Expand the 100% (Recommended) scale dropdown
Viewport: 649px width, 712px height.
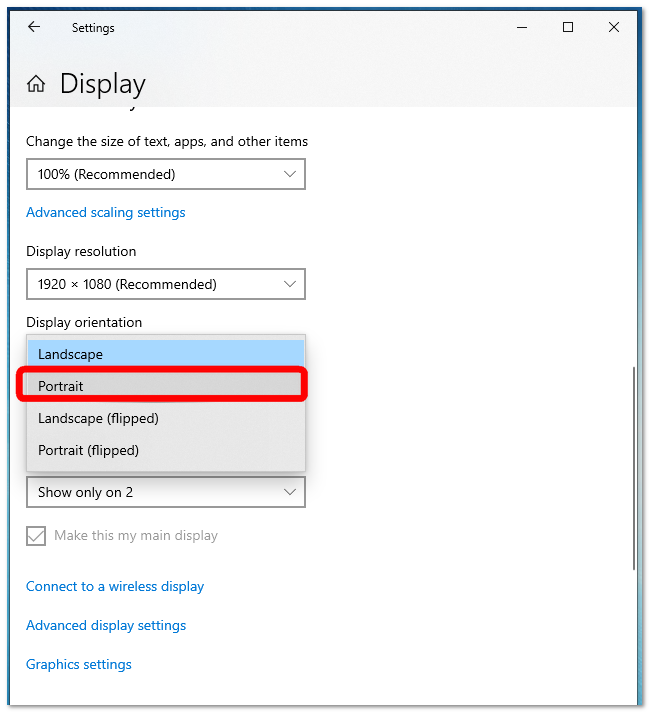[166, 174]
